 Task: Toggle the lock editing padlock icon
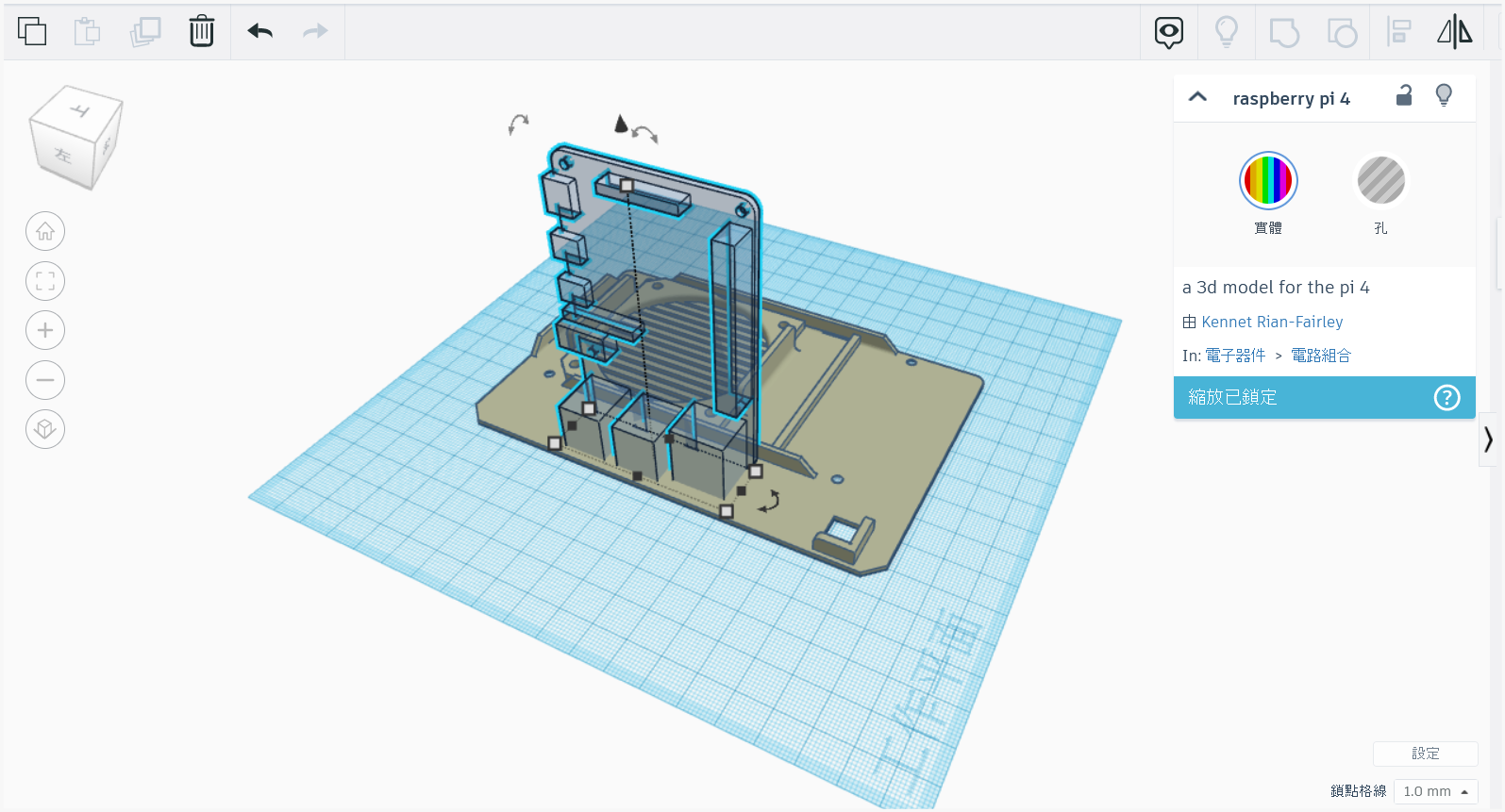(x=1404, y=95)
